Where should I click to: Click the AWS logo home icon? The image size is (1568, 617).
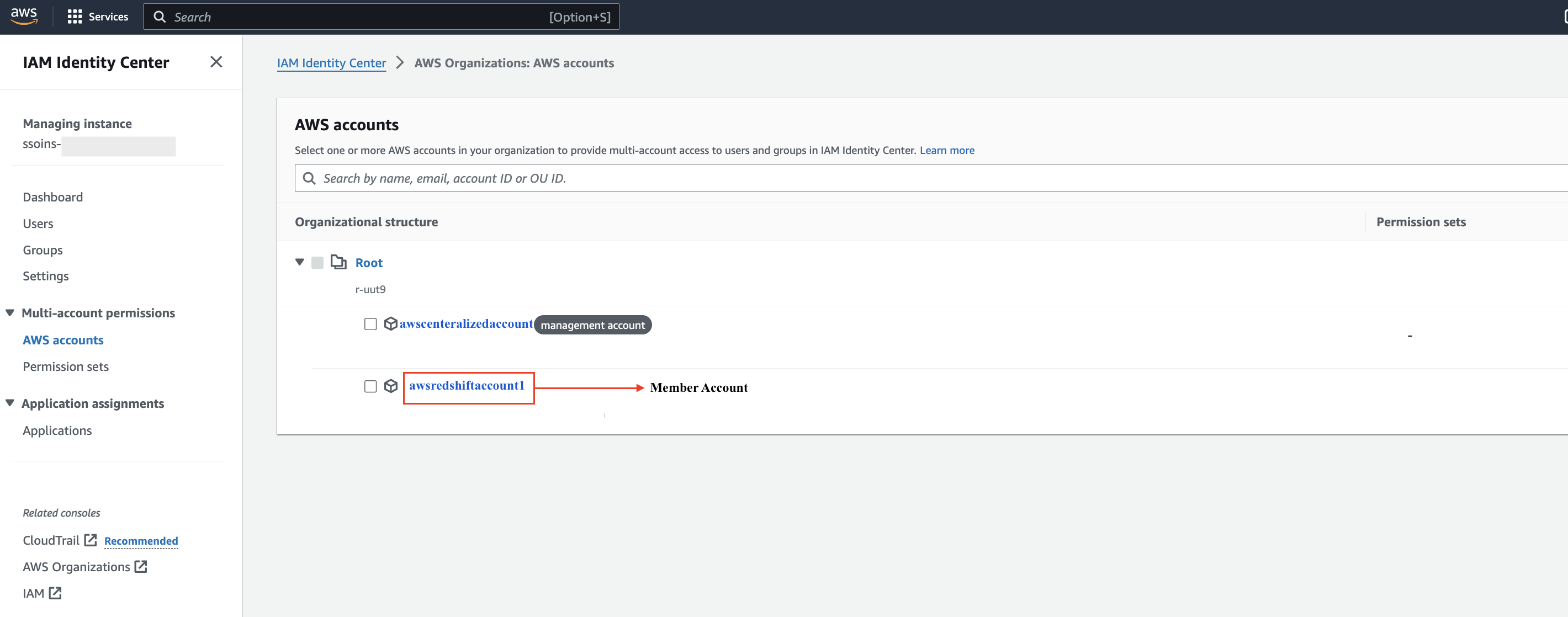24,16
